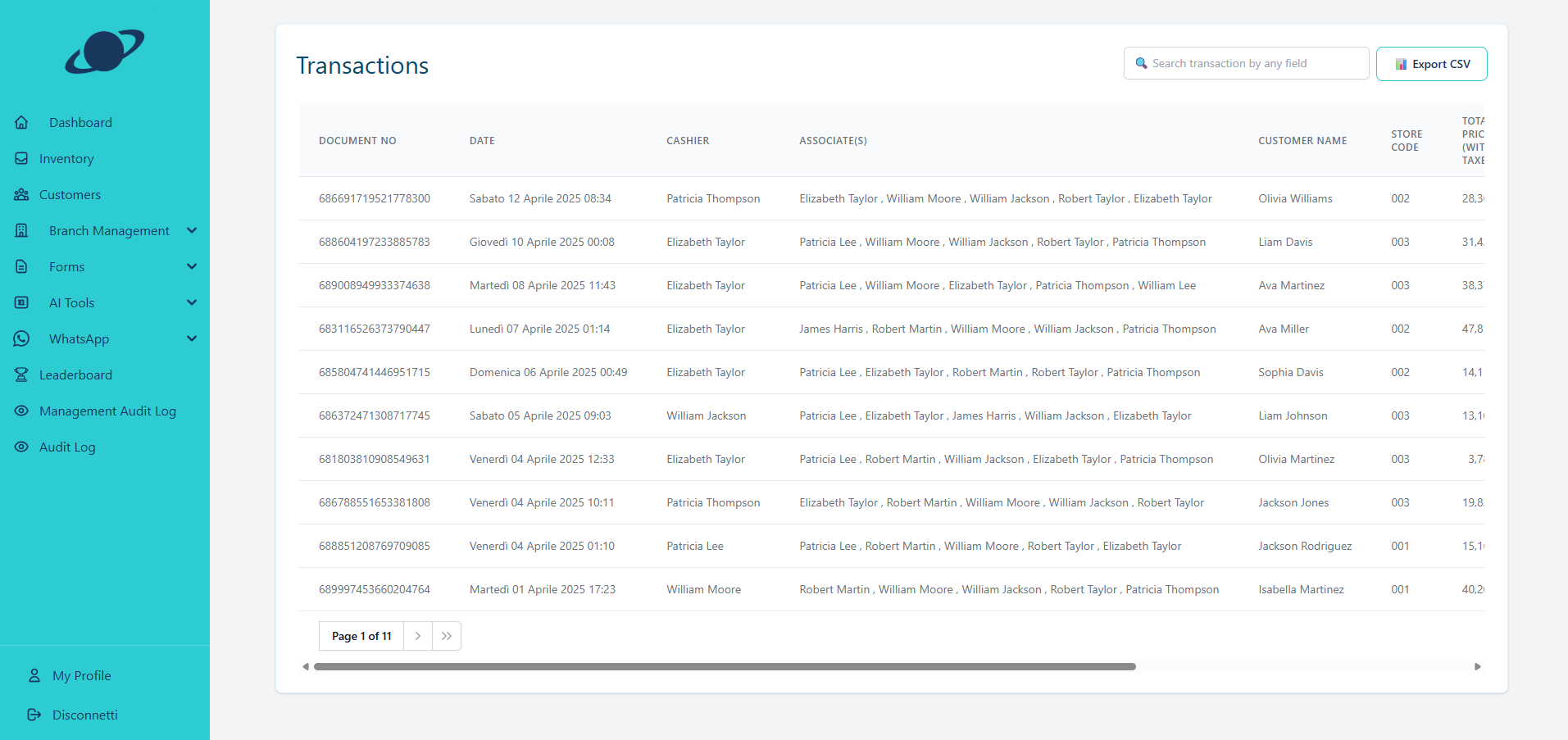Click the My Profile person icon
Image resolution: width=1568 pixels, height=740 pixels.
34,676
